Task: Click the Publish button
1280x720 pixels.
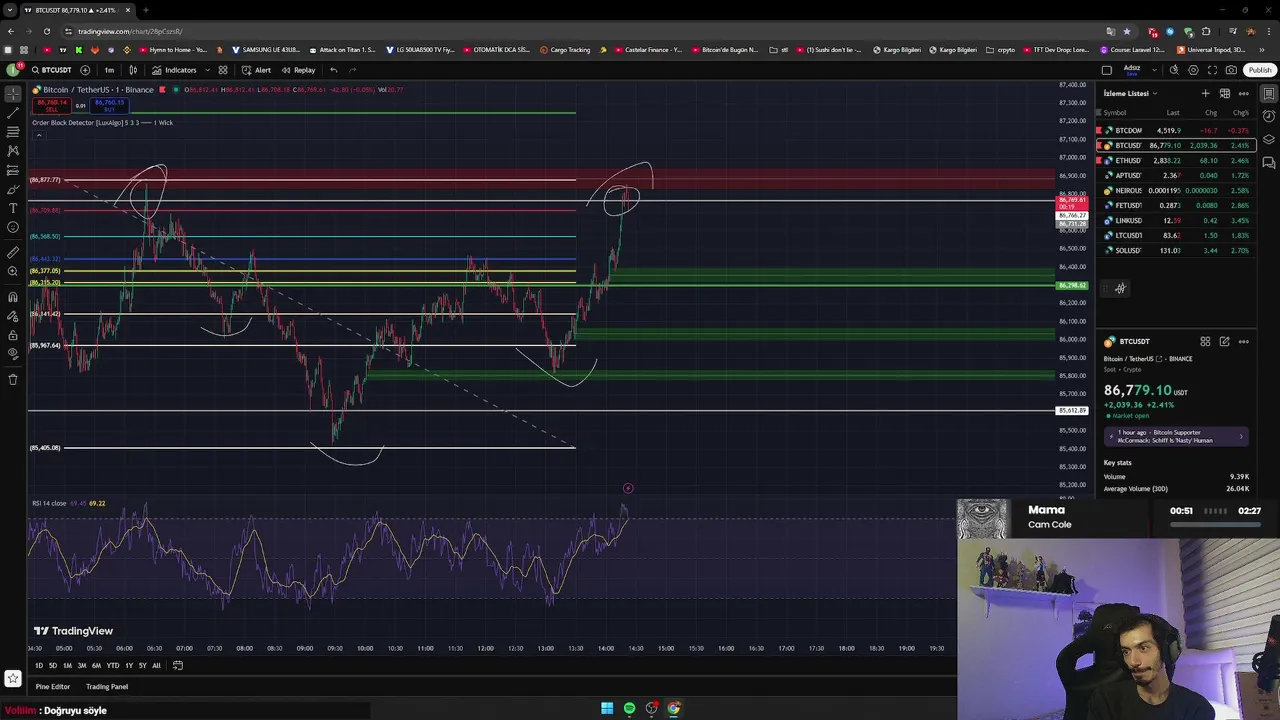Action: pyautogui.click(x=1260, y=70)
